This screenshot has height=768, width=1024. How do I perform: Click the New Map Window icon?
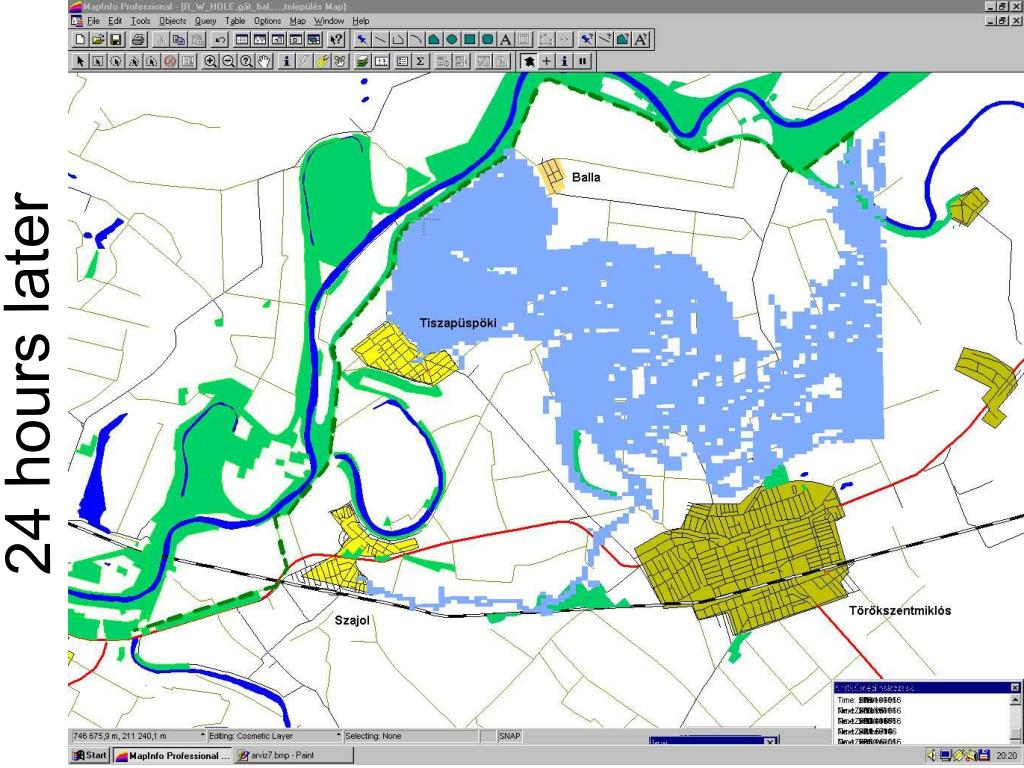260,40
